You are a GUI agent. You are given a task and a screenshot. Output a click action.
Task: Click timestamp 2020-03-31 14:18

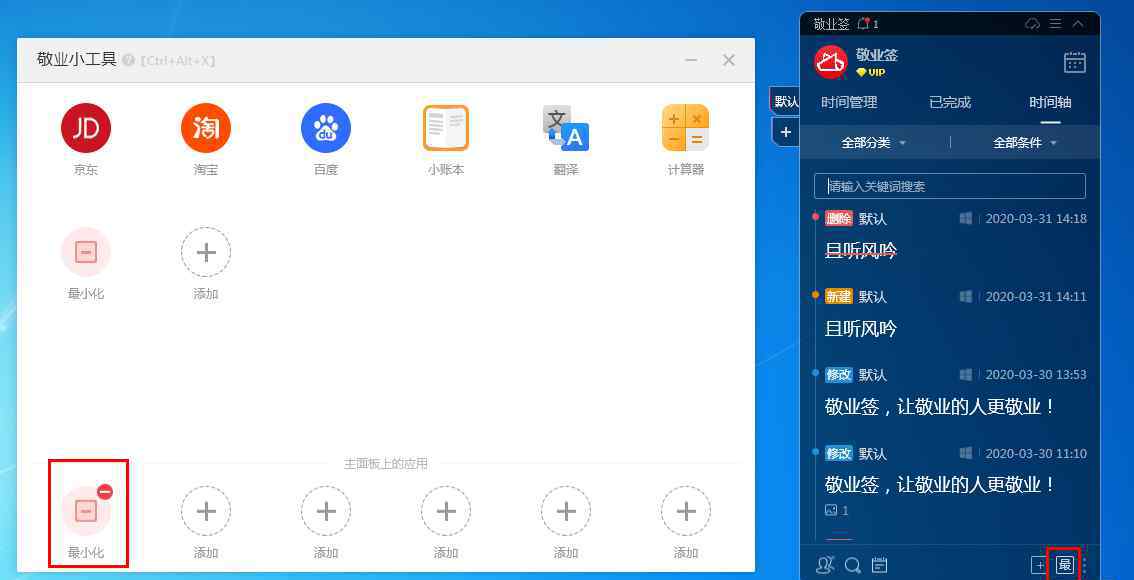[1036, 218]
